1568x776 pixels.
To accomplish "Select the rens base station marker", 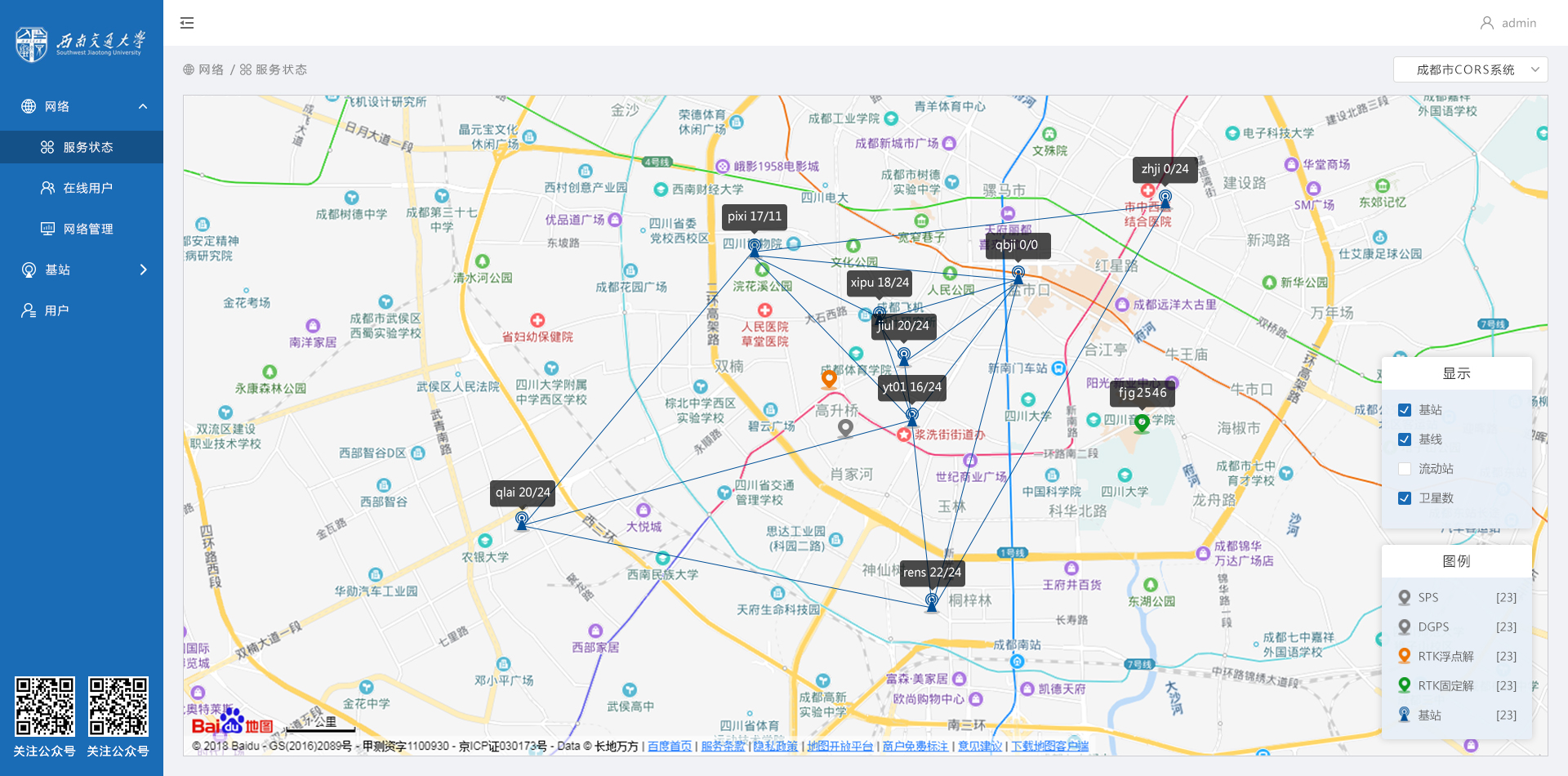I will [932, 602].
